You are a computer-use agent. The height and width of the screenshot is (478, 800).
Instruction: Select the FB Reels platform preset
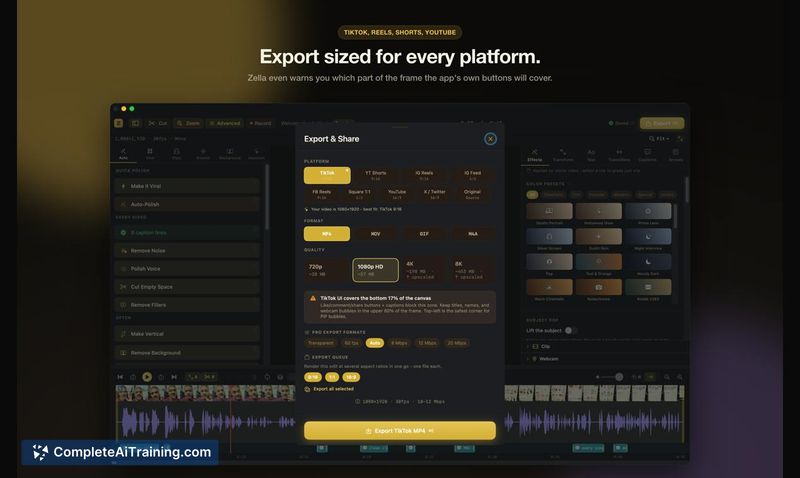point(321,194)
